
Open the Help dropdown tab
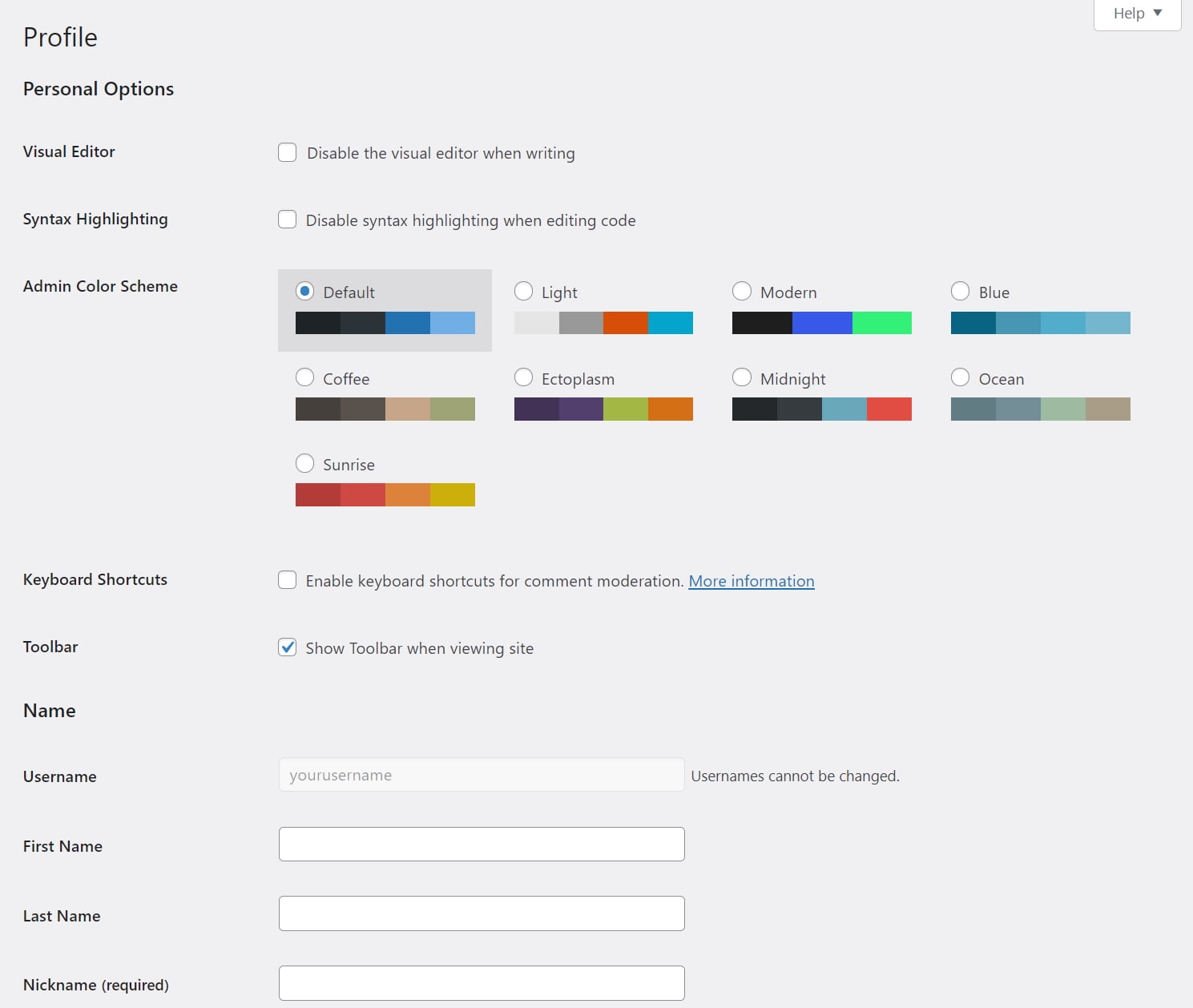coord(1137,14)
